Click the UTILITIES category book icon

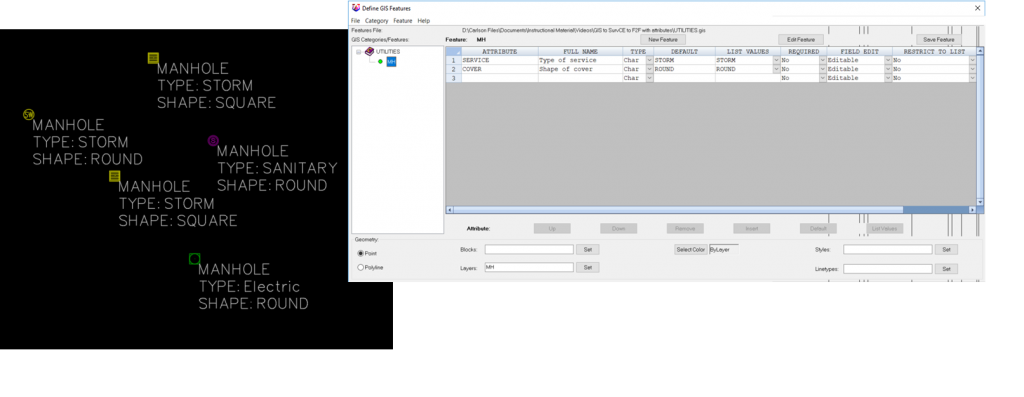click(369, 52)
